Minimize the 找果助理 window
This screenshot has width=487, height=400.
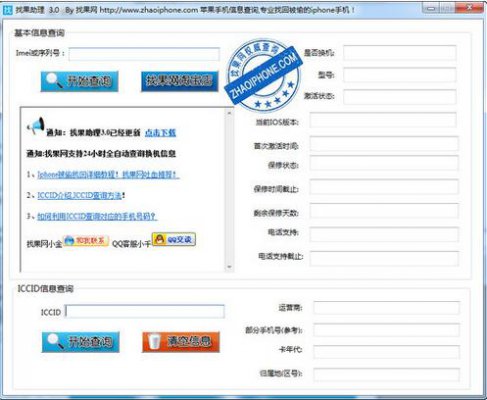coord(431,8)
